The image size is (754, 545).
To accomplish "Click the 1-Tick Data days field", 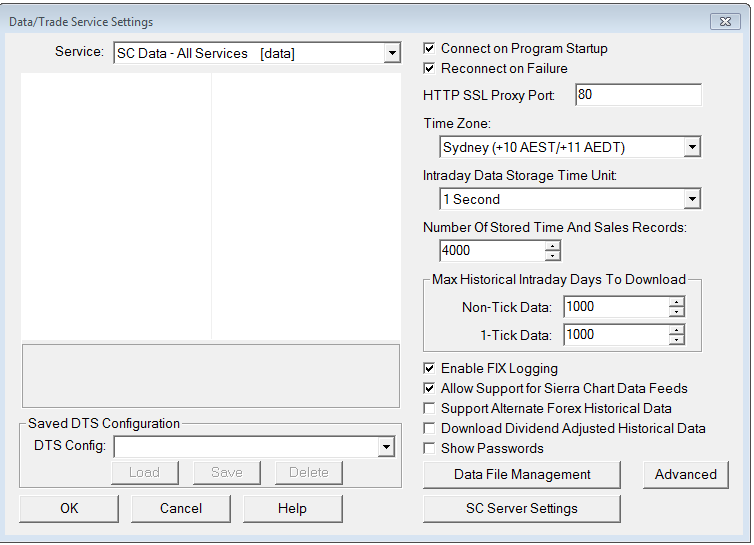I will 616,335.
